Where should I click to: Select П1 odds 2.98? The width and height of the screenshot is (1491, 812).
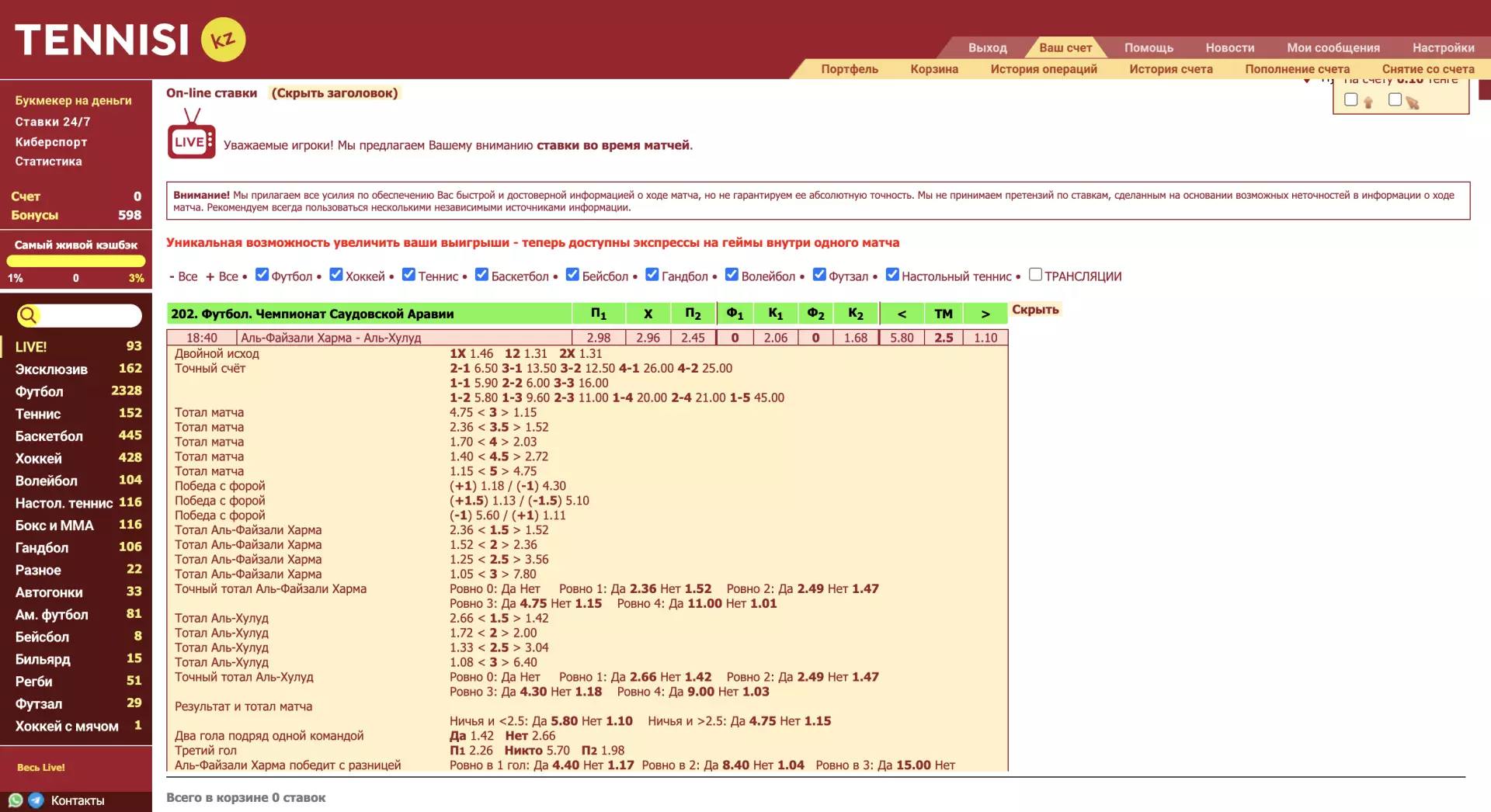pos(599,338)
